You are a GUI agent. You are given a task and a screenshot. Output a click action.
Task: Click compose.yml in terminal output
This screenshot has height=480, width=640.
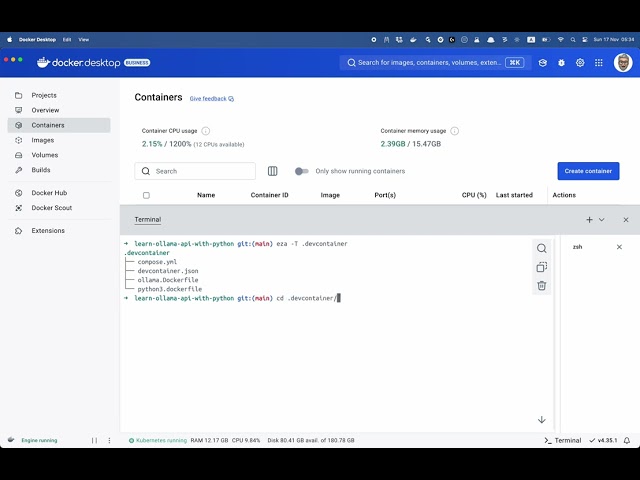[157, 262]
